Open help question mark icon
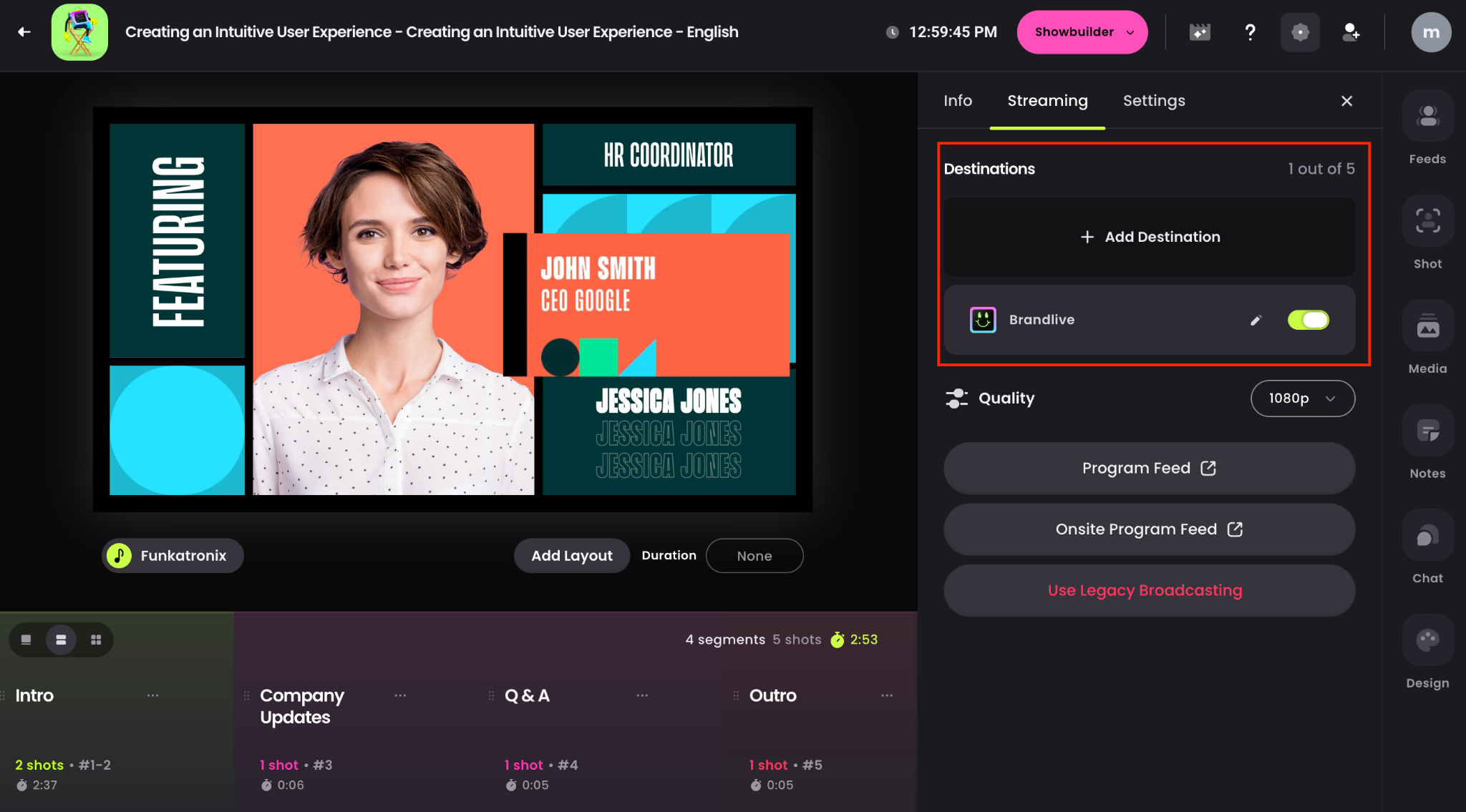The width and height of the screenshot is (1466, 812). [x=1250, y=32]
